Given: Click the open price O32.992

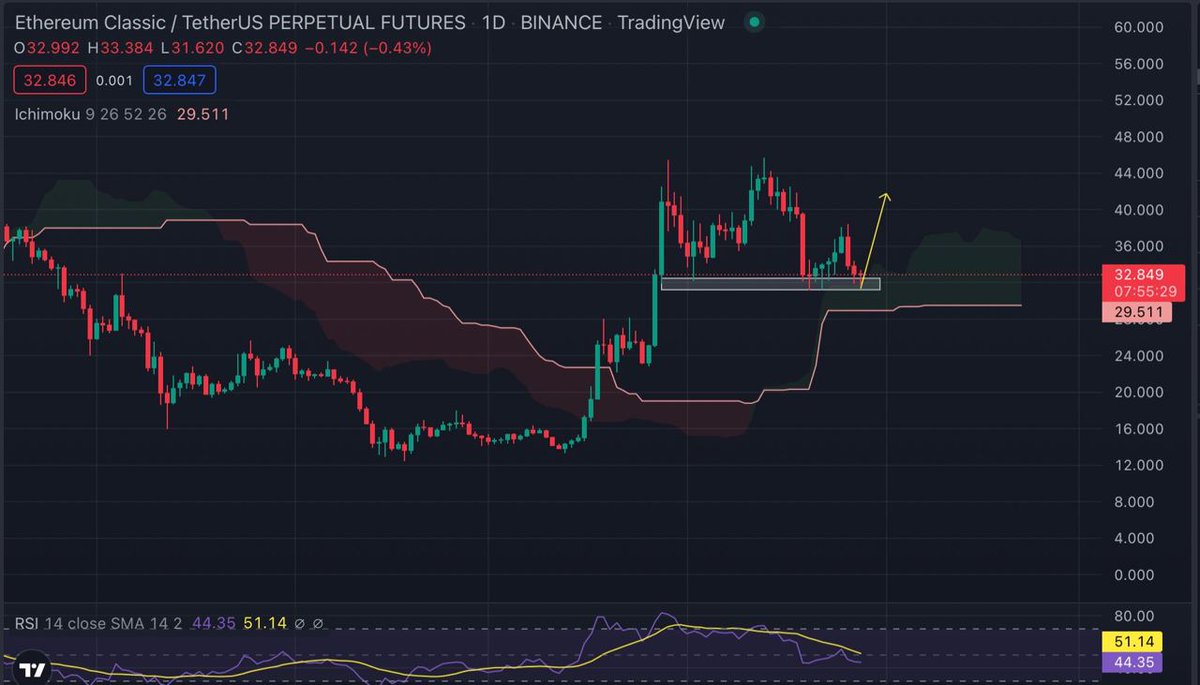Looking at the screenshot, I should (x=47, y=48).
